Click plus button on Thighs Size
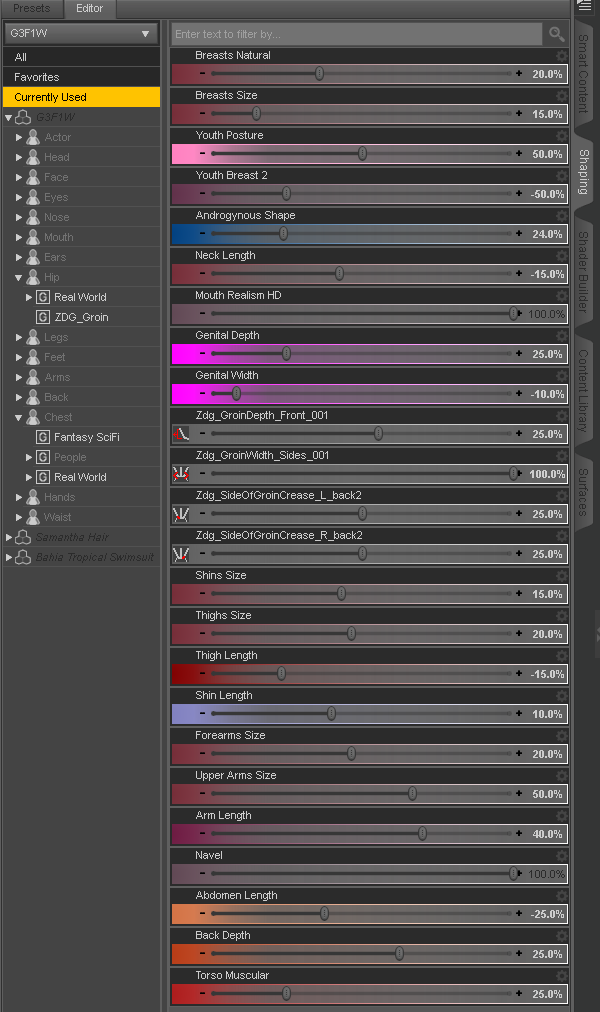 [x=519, y=634]
